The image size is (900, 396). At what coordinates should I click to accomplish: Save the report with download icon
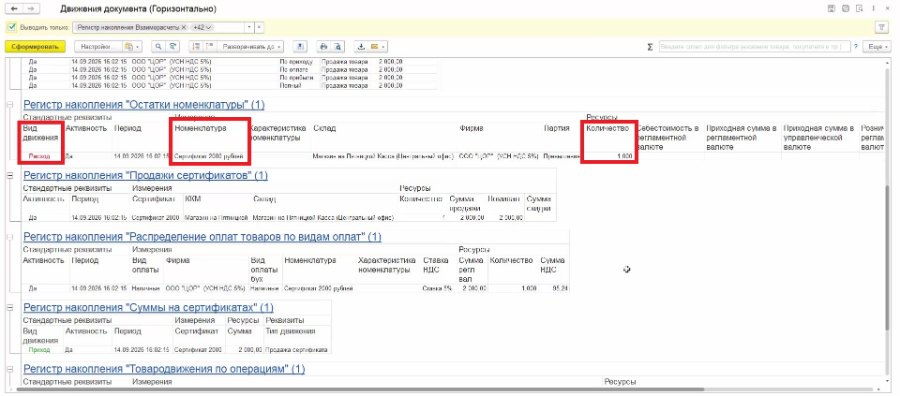(362, 46)
